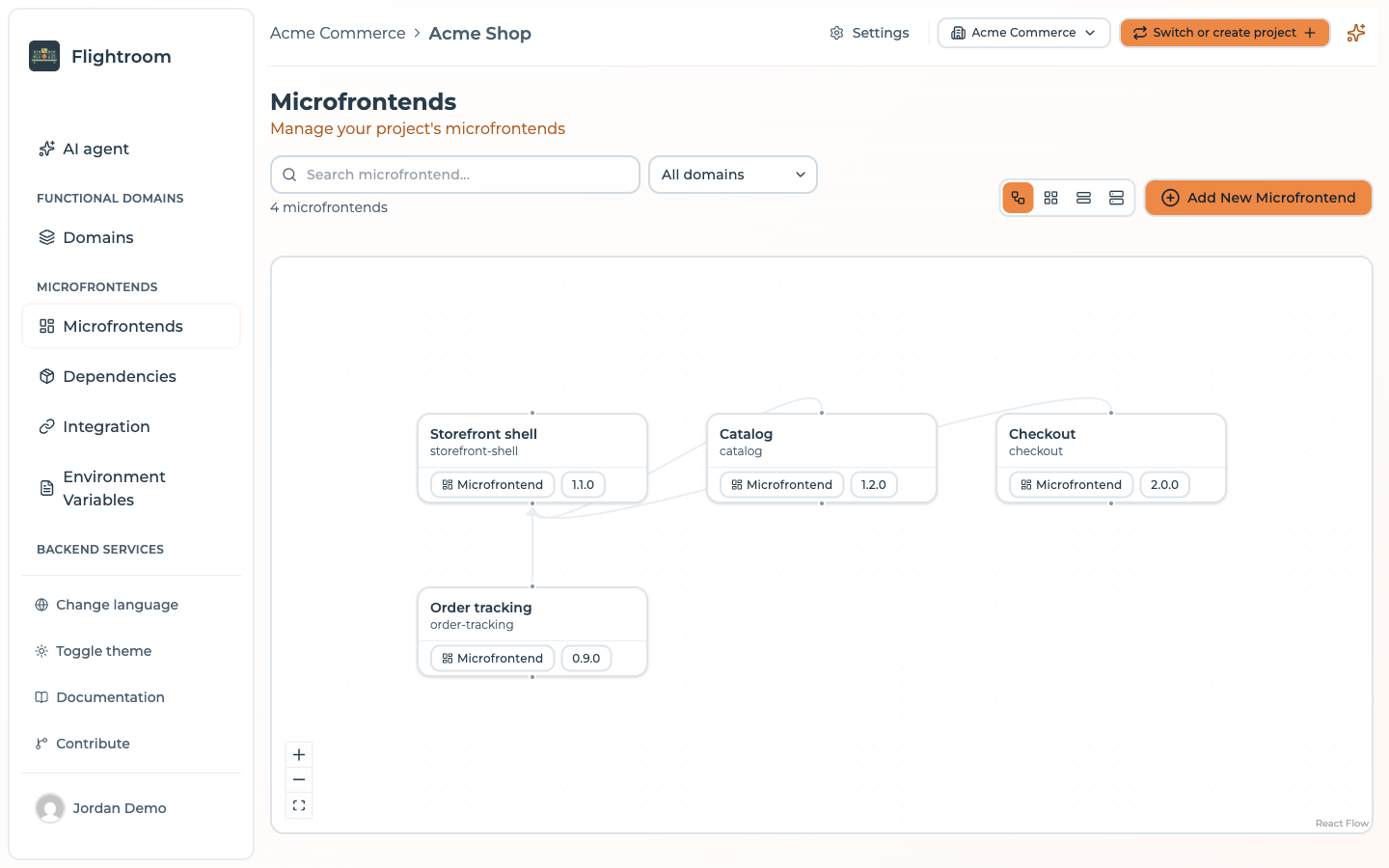
Task: Expand Acme Commerce organization dropdown
Action: point(1023,33)
